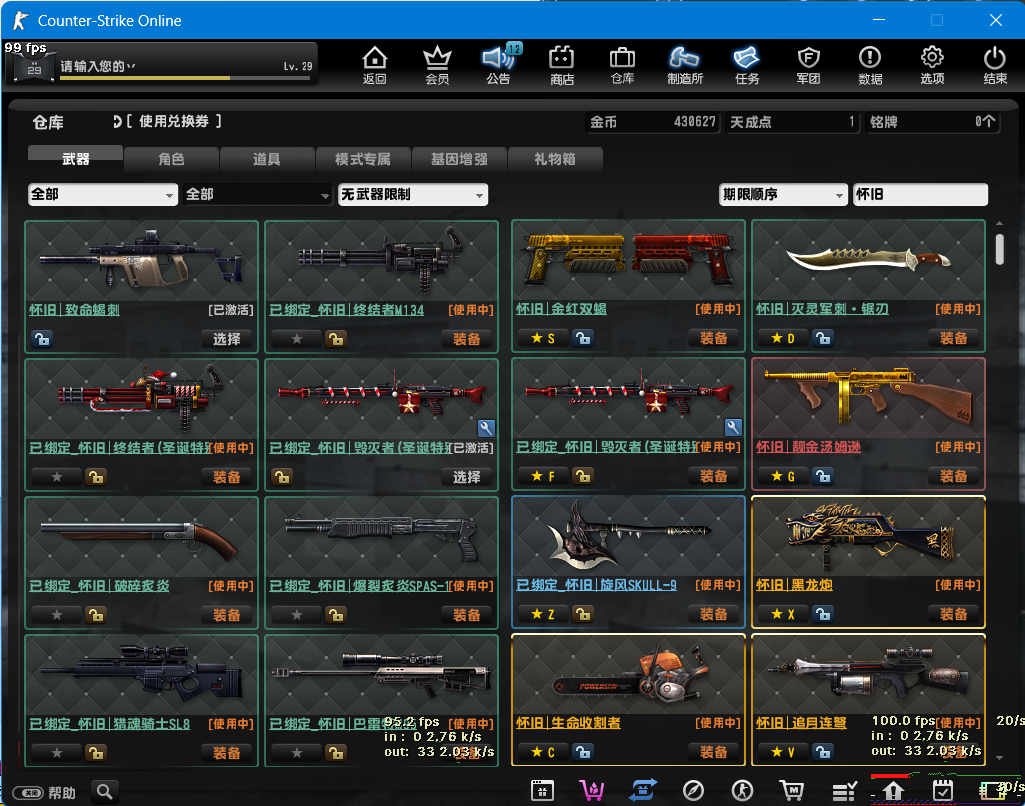The width and height of the screenshot is (1025, 806).
Task: Open the 仓库 briefcase icon in top bar
Action: (x=622, y=65)
